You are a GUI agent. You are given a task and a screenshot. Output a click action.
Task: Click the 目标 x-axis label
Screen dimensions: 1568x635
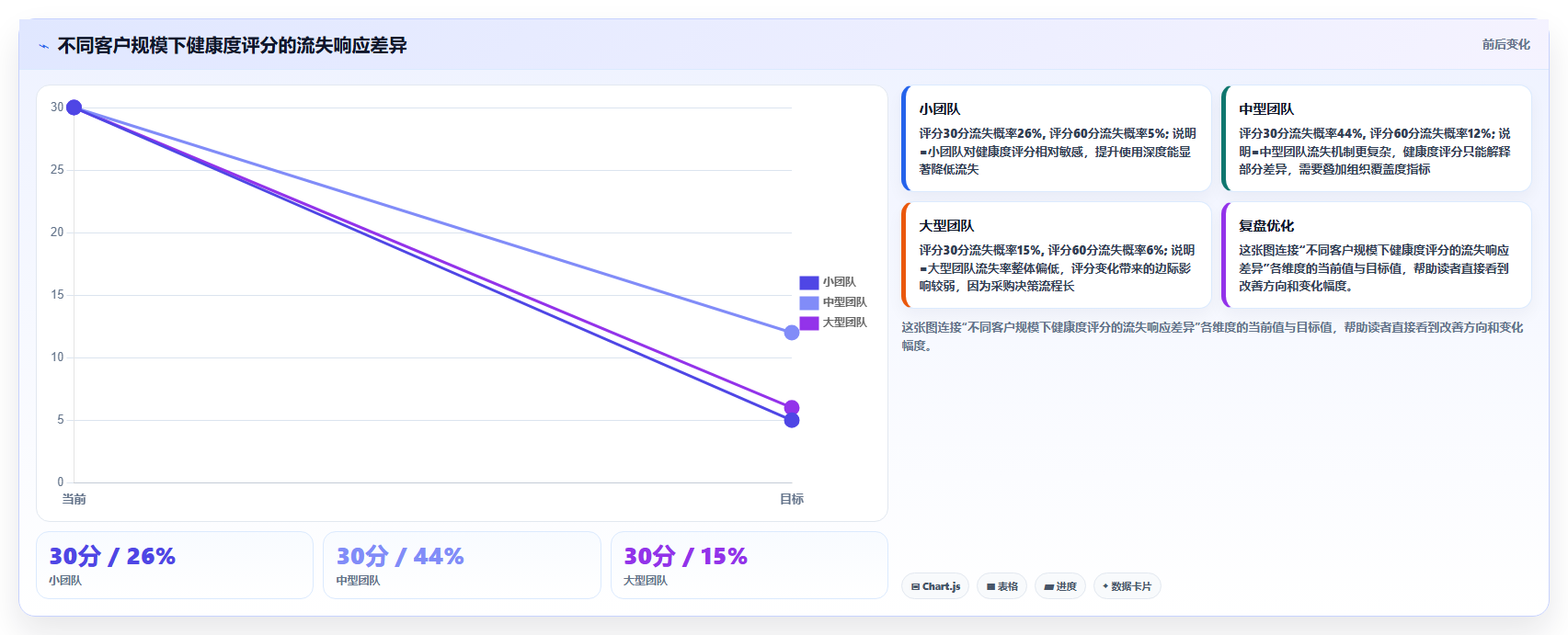792,499
